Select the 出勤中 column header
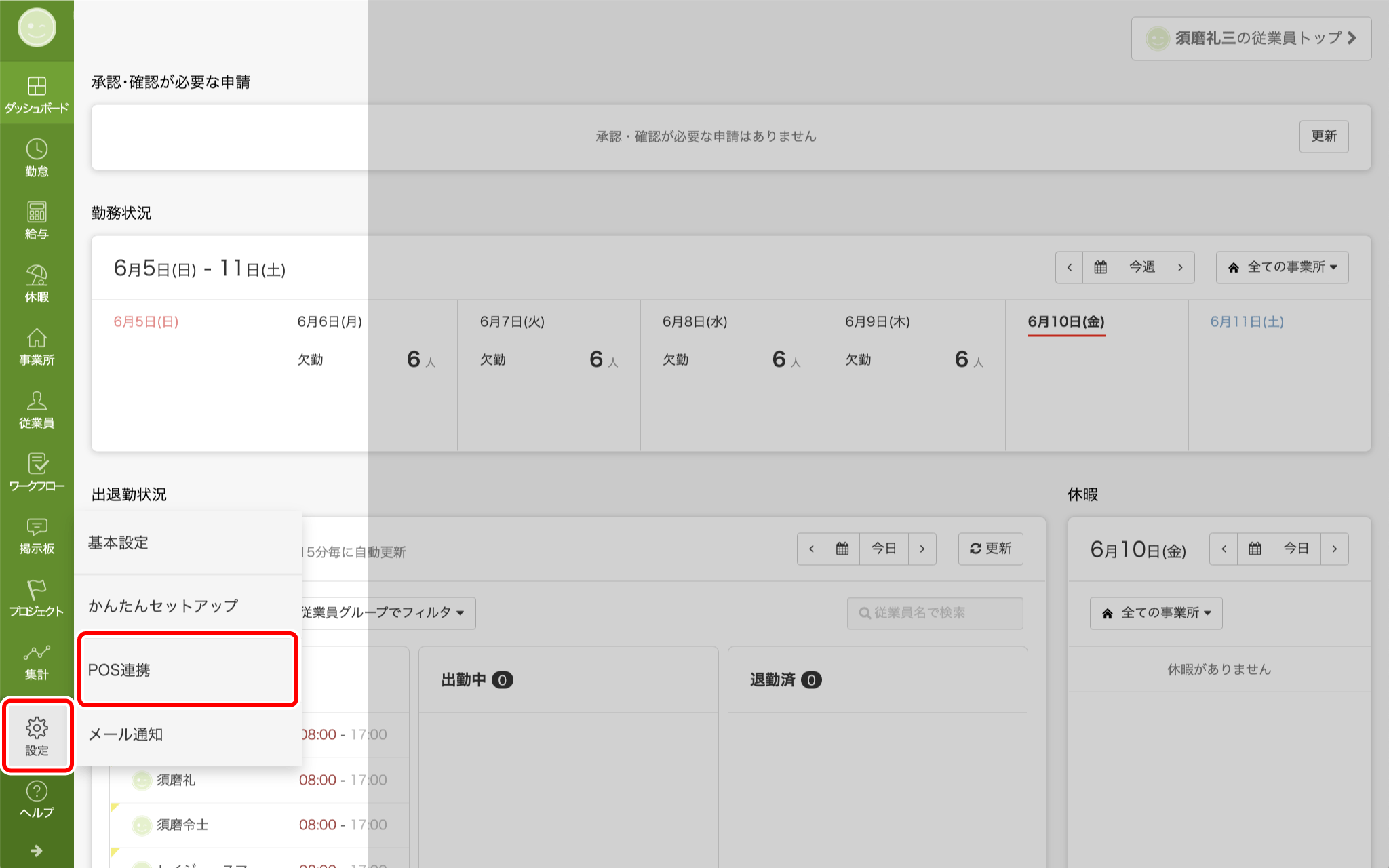The width and height of the screenshot is (1389, 868). [x=568, y=679]
